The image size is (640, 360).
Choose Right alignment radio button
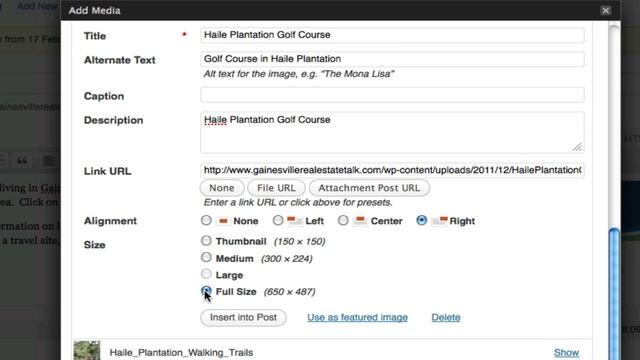click(x=422, y=221)
